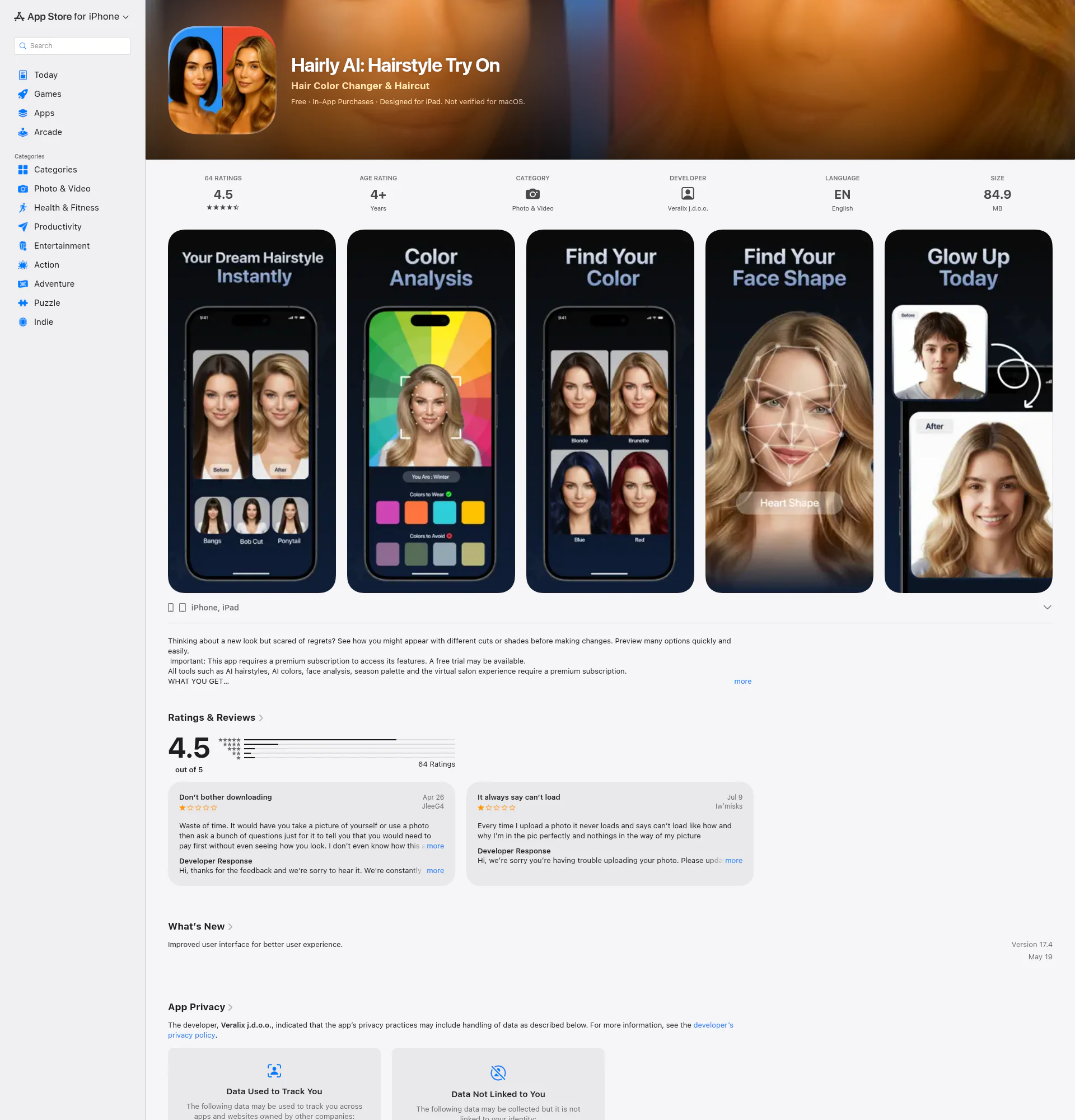Open What's New version history chevron

[x=230, y=927]
